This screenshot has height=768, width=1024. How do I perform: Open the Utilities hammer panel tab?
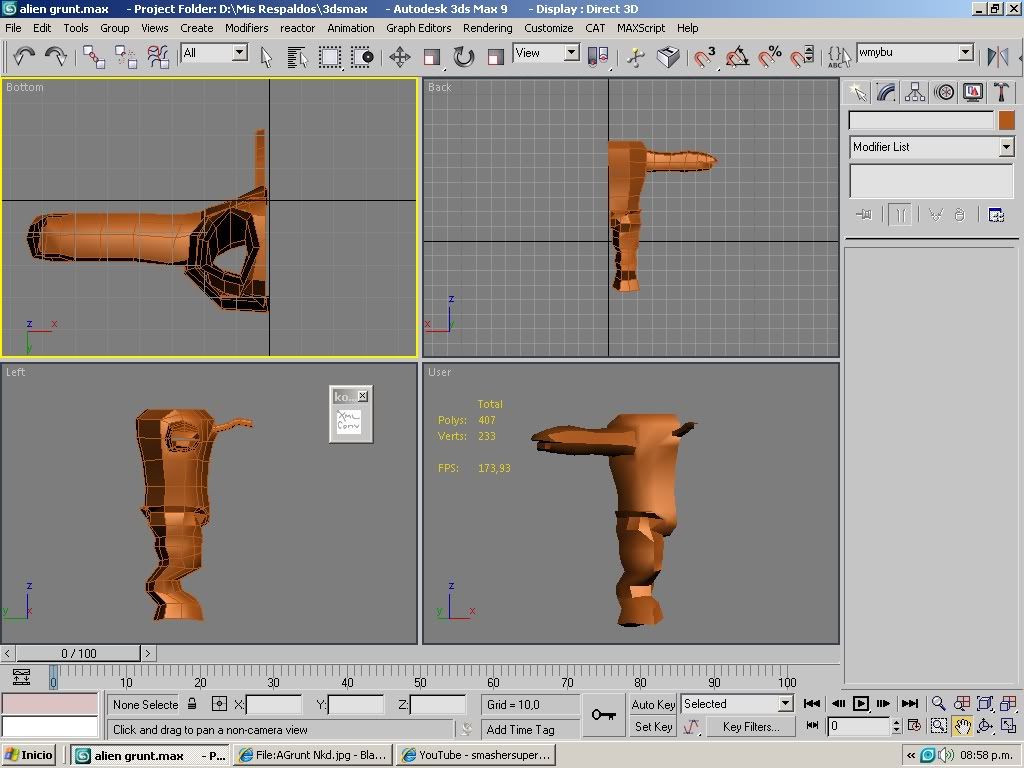pyautogui.click(x=1001, y=92)
